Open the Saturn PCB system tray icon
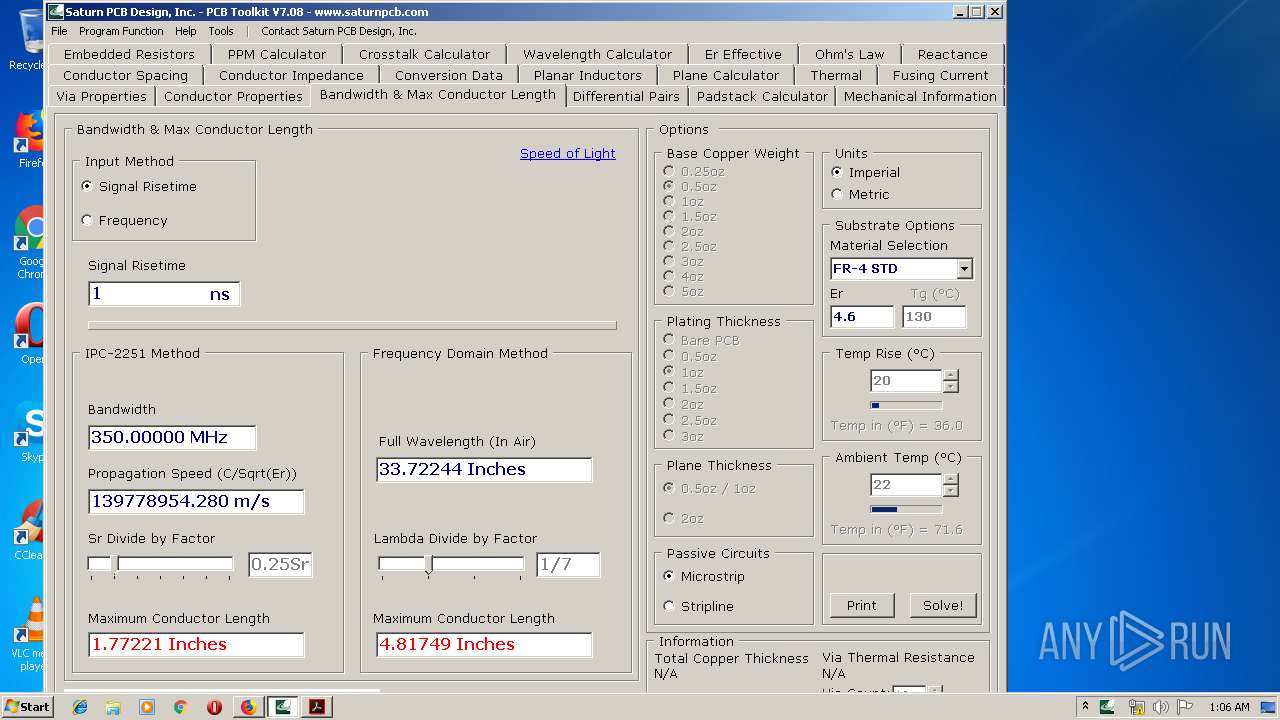Image resolution: width=1280 pixels, height=720 pixels. point(1107,707)
